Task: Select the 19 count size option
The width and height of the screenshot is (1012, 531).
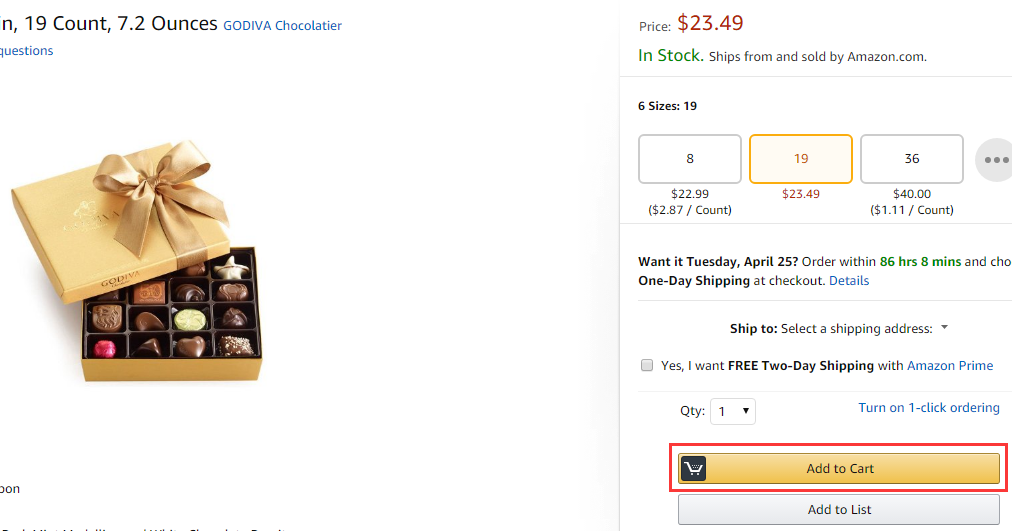Action: pyautogui.click(x=801, y=159)
